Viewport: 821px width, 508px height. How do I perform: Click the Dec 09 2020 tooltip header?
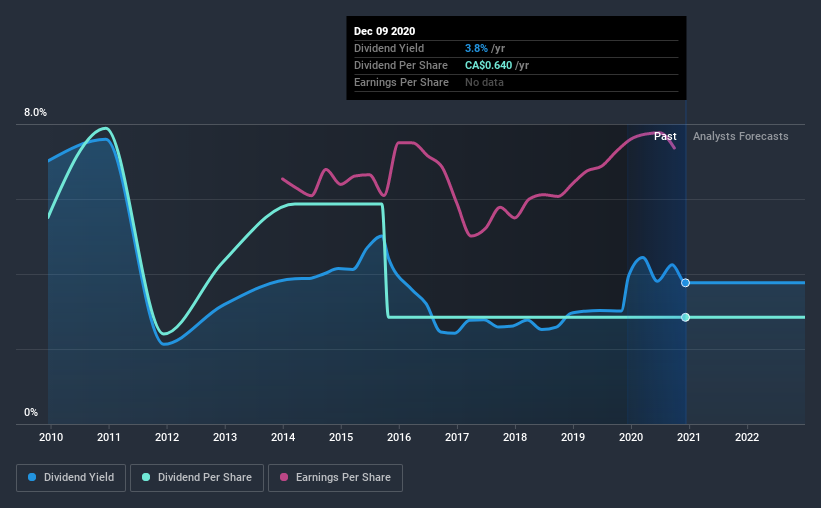coord(384,31)
